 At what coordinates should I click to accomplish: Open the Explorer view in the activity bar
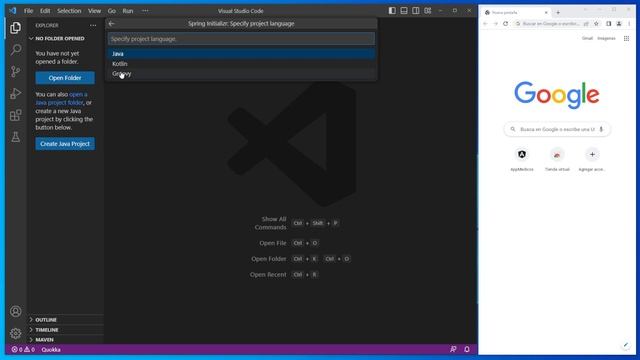(16, 28)
